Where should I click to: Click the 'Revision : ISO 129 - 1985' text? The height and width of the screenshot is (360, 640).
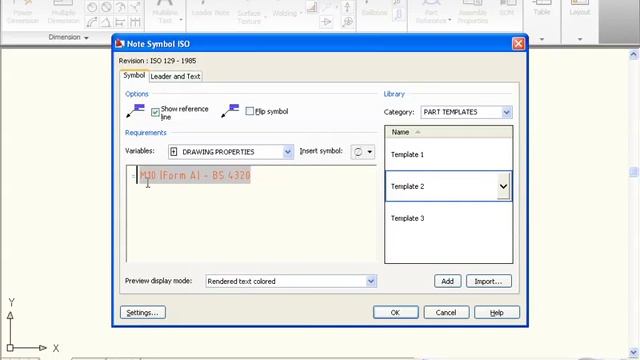coord(157,61)
